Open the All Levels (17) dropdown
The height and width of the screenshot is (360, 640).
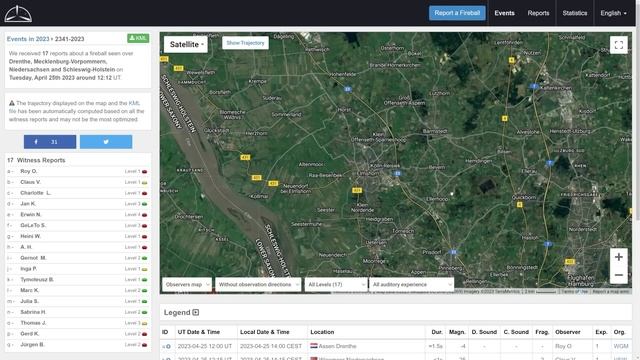point(336,284)
